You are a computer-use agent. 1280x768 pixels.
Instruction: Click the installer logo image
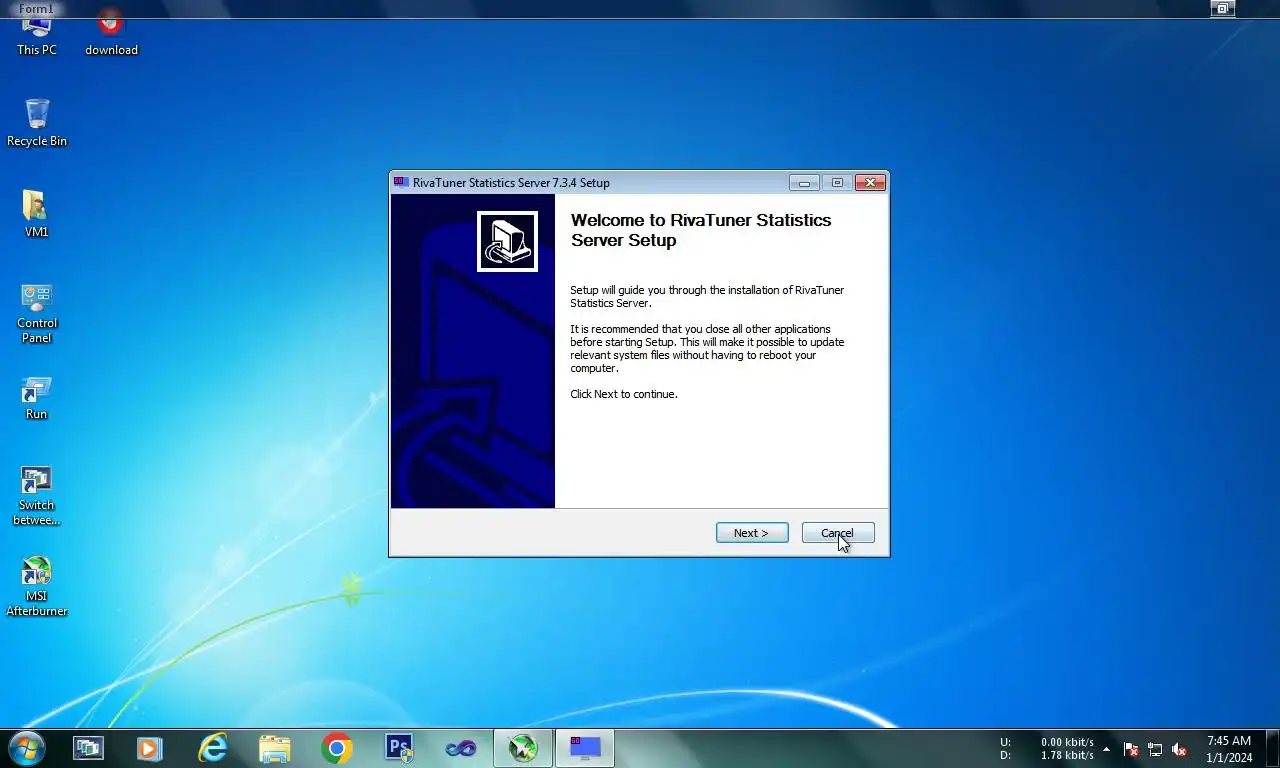pyautogui.click(x=507, y=241)
